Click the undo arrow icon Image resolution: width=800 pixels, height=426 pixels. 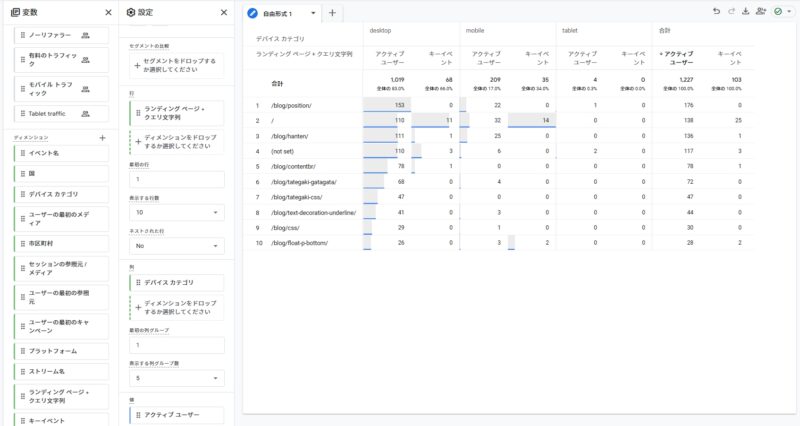click(x=716, y=11)
